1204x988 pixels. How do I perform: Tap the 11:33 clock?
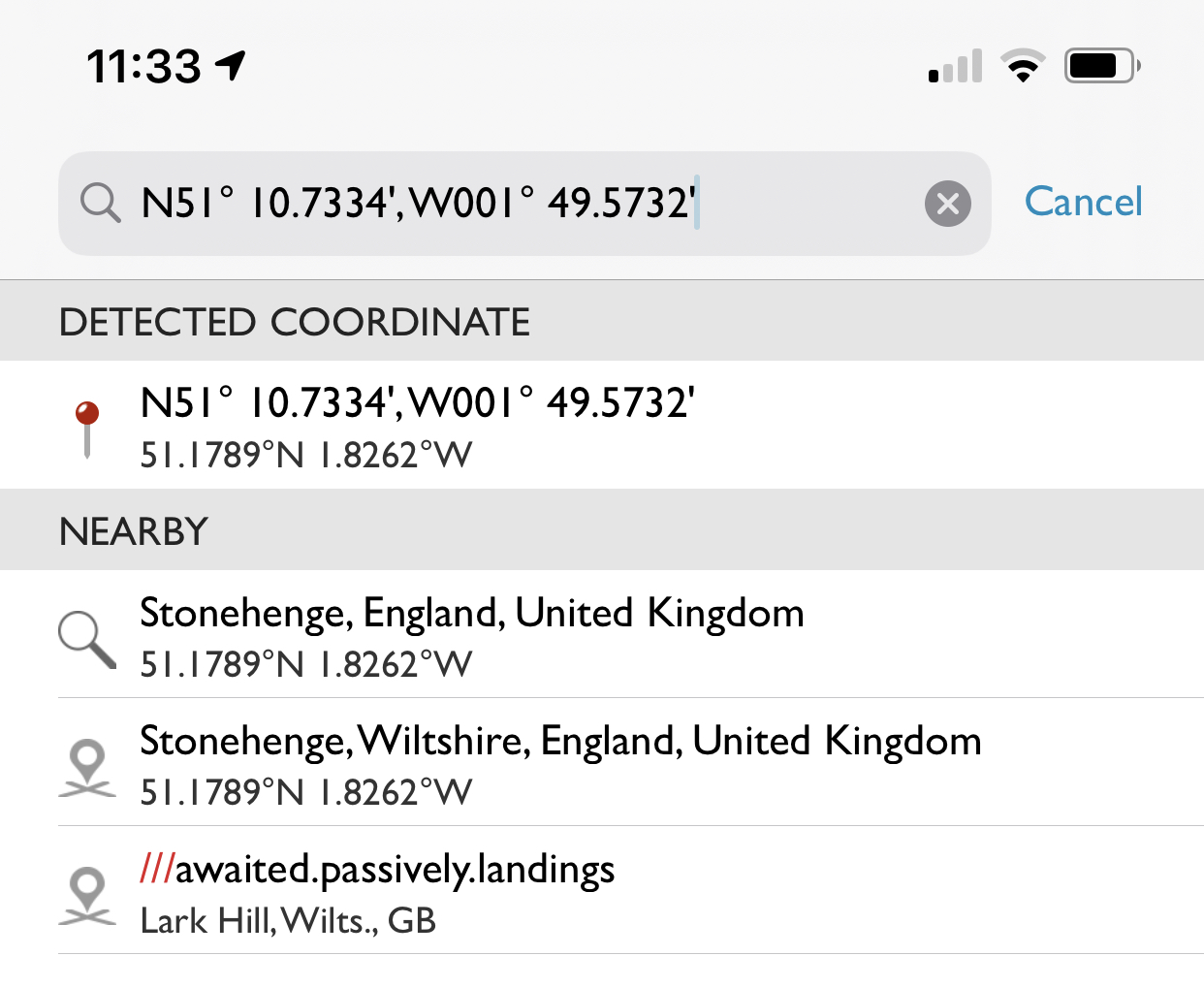[x=143, y=67]
